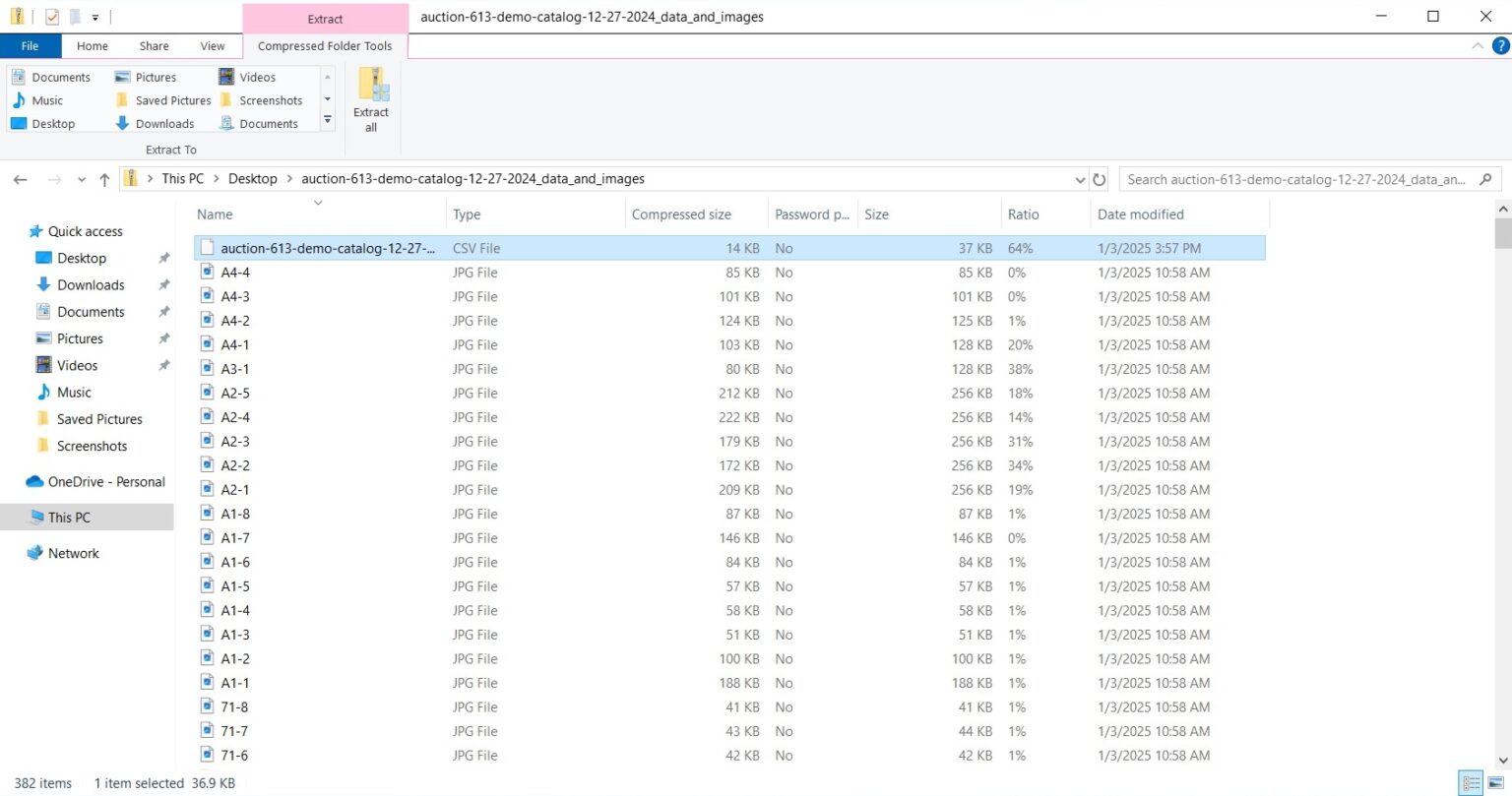This screenshot has height=796, width=1512.
Task: Switch to the View tab
Action: pos(213,46)
